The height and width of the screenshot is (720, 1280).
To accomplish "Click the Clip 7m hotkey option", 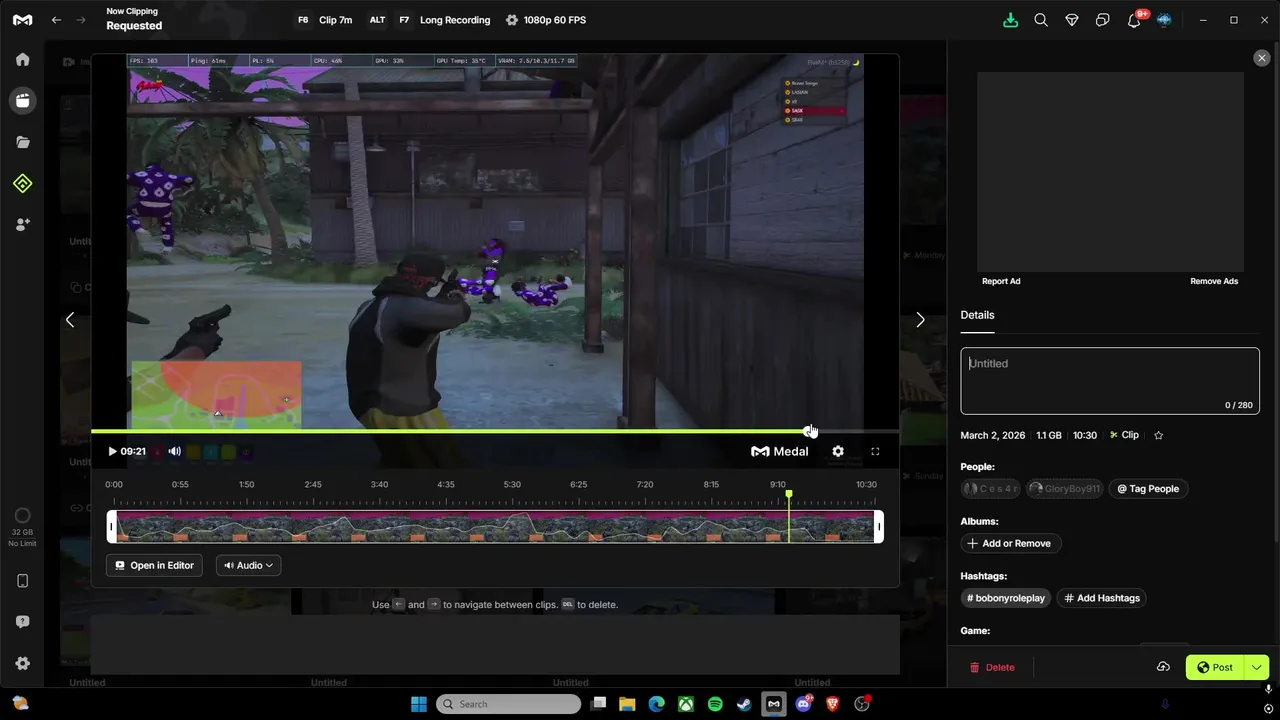I will 325,20.
